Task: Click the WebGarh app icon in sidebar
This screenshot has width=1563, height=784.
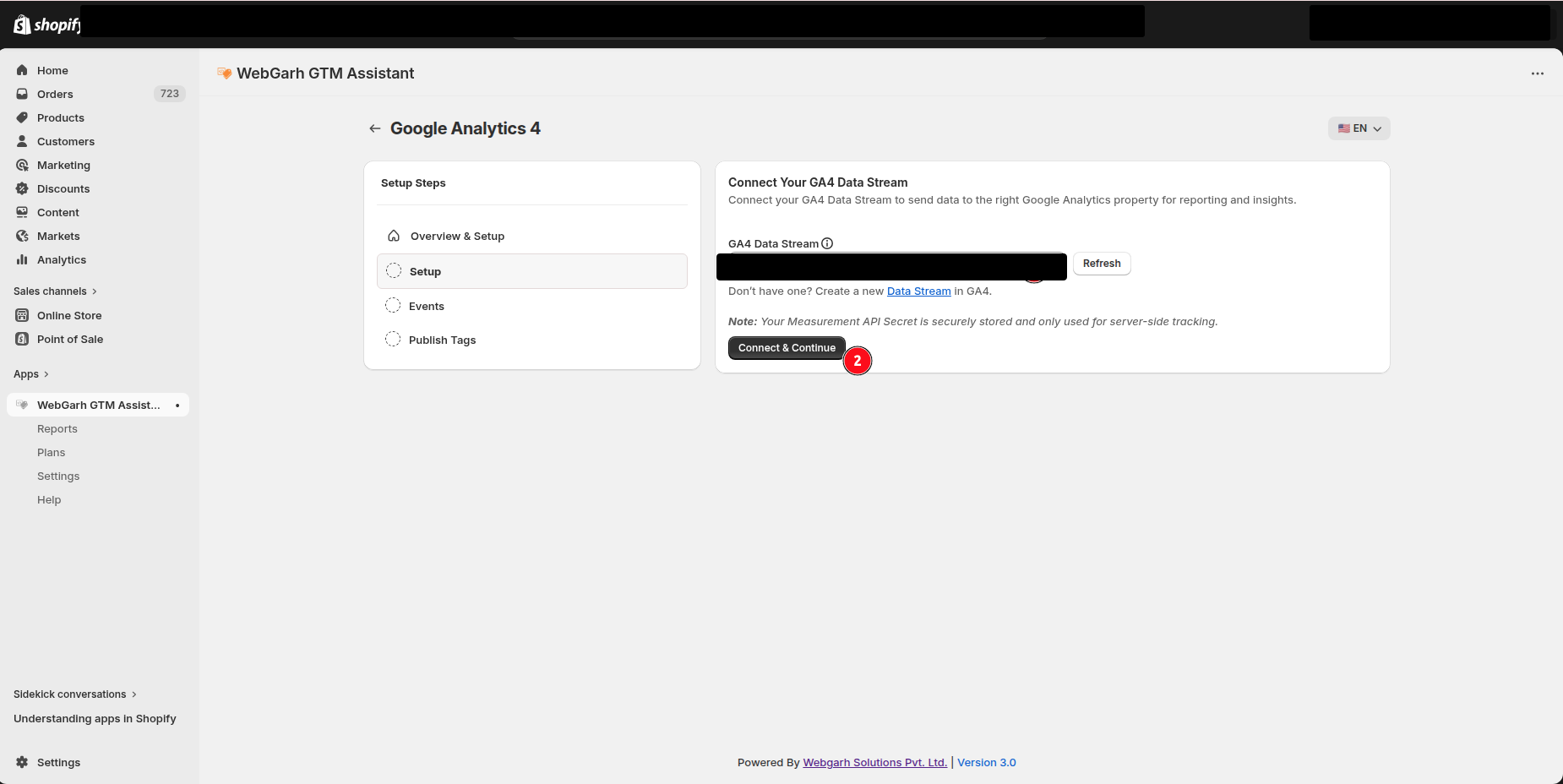Action: pos(22,405)
